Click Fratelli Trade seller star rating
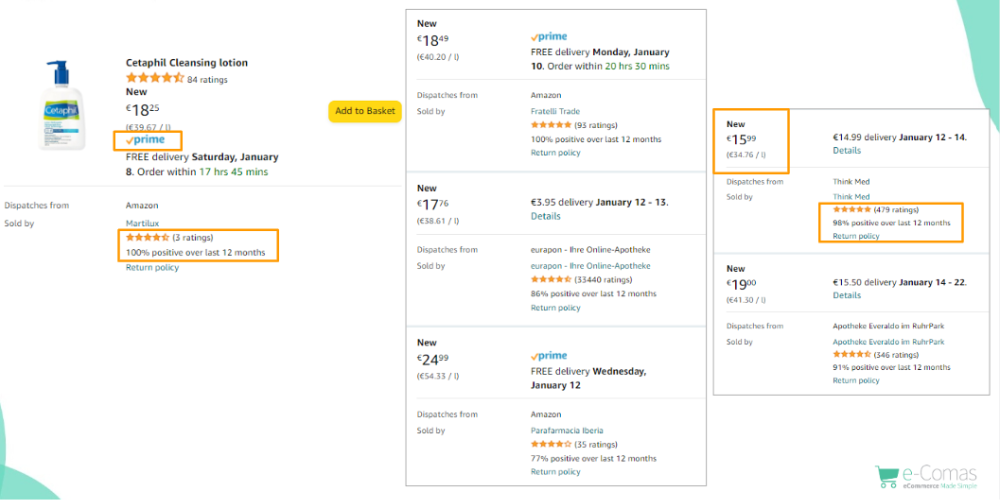1000x500 pixels. click(551, 125)
